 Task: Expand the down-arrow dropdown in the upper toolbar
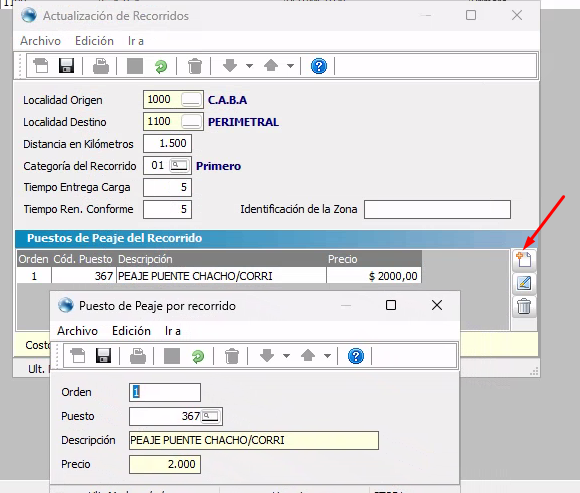[250, 66]
